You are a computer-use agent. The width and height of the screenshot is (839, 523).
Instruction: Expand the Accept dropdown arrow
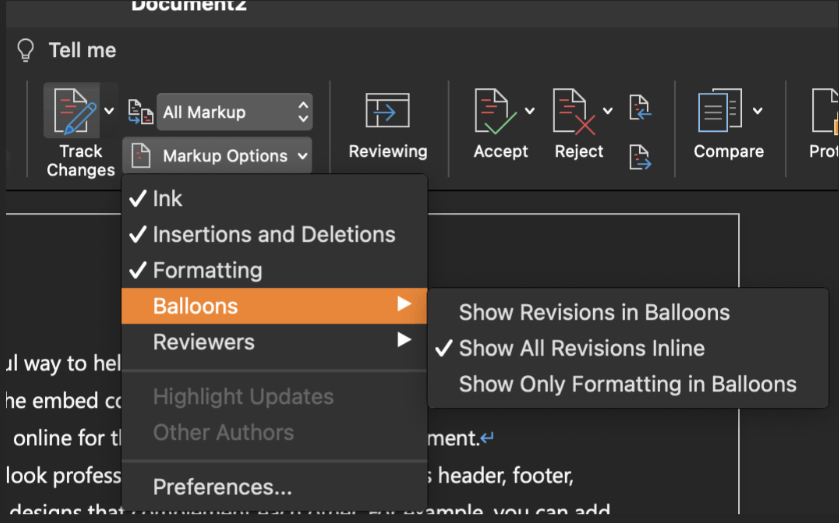[530, 111]
